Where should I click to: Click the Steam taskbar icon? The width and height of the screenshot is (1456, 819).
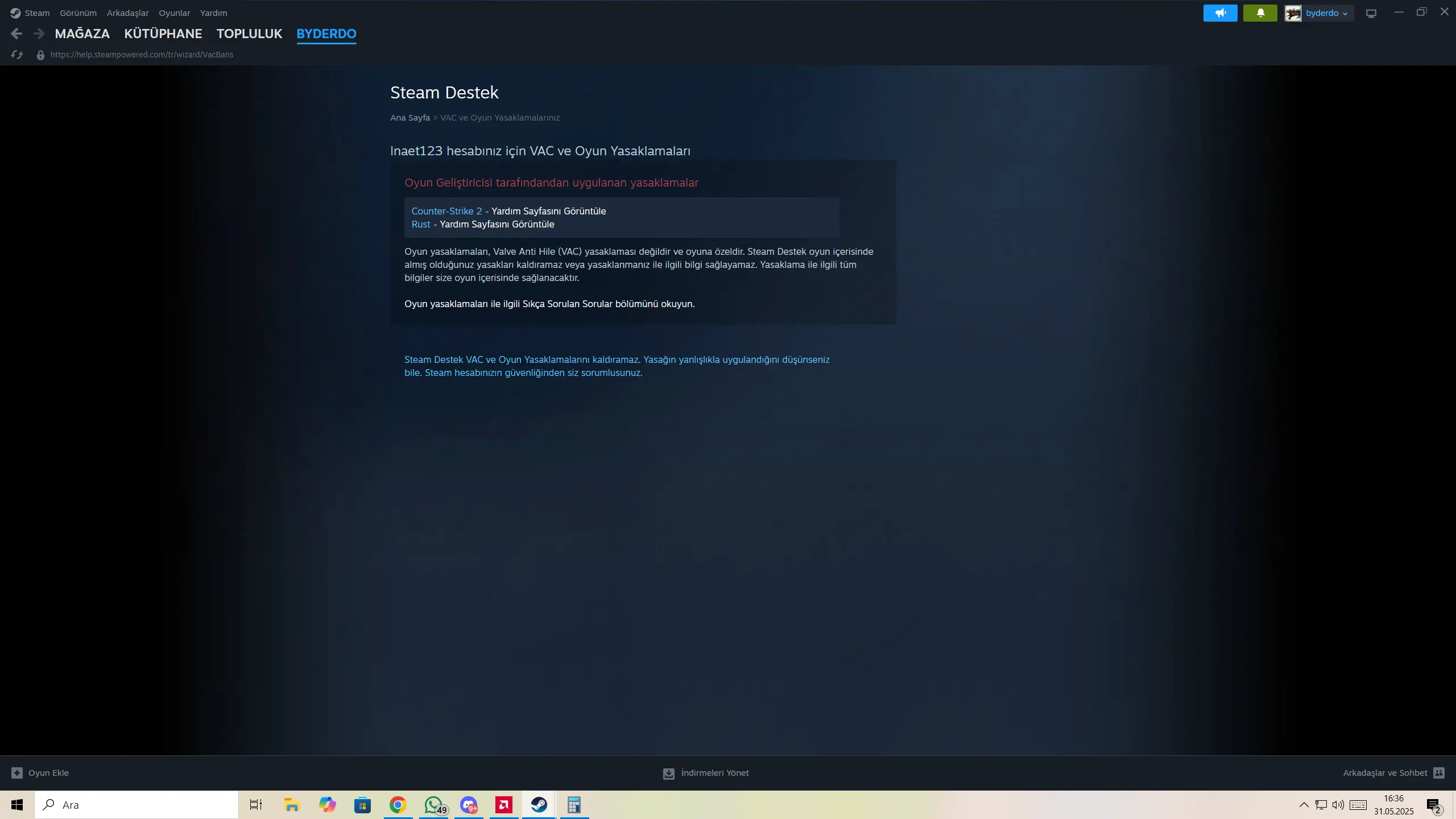[539, 805]
